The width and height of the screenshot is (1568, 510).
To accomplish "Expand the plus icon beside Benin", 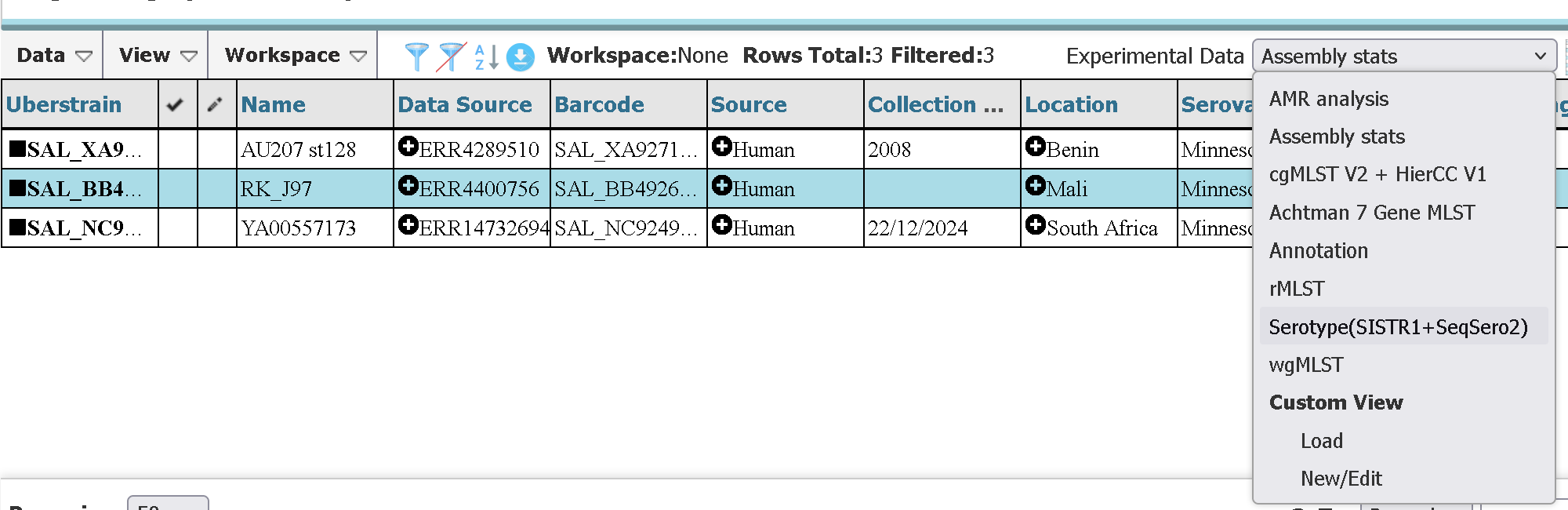I will tap(1035, 147).
